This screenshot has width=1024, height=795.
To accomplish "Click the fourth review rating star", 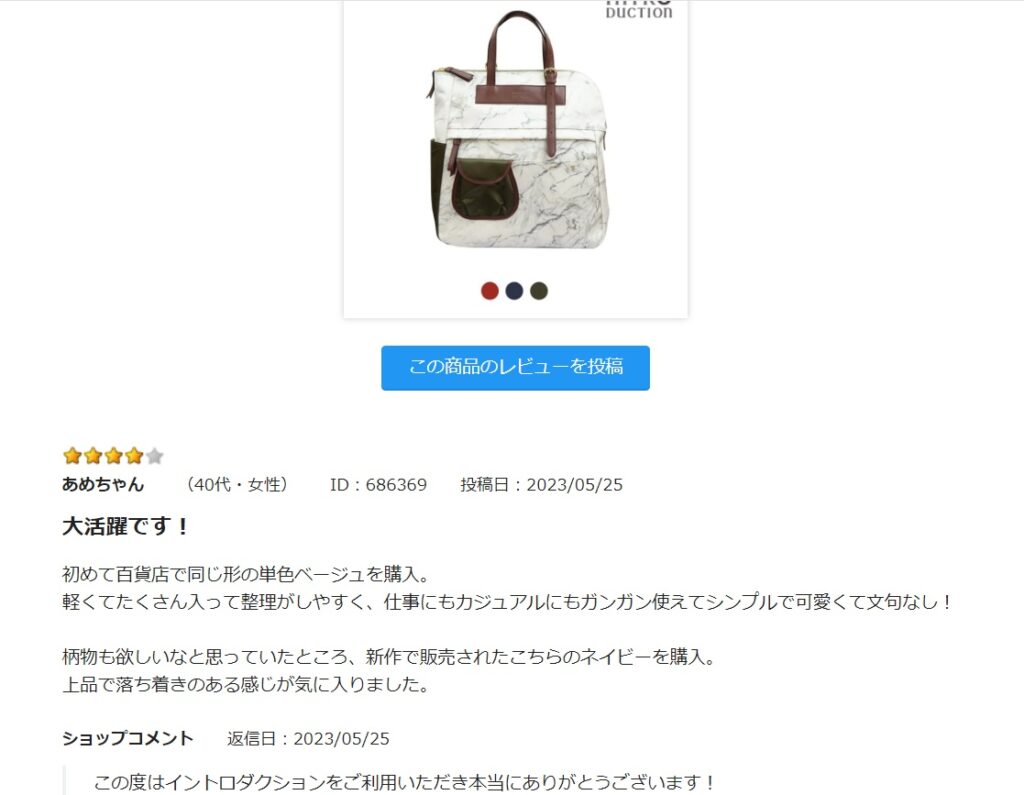I will click(134, 455).
